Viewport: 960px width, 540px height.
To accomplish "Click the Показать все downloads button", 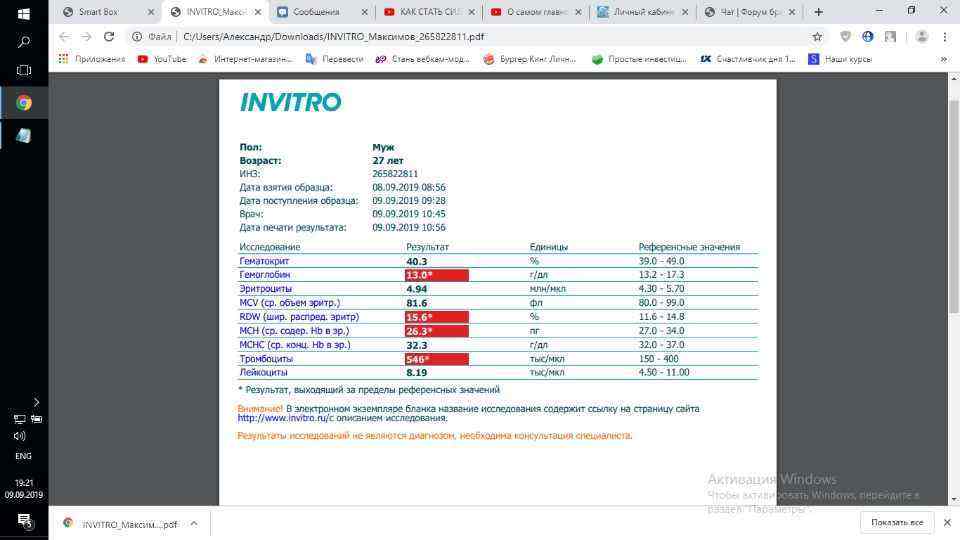I will pyautogui.click(x=896, y=522).
